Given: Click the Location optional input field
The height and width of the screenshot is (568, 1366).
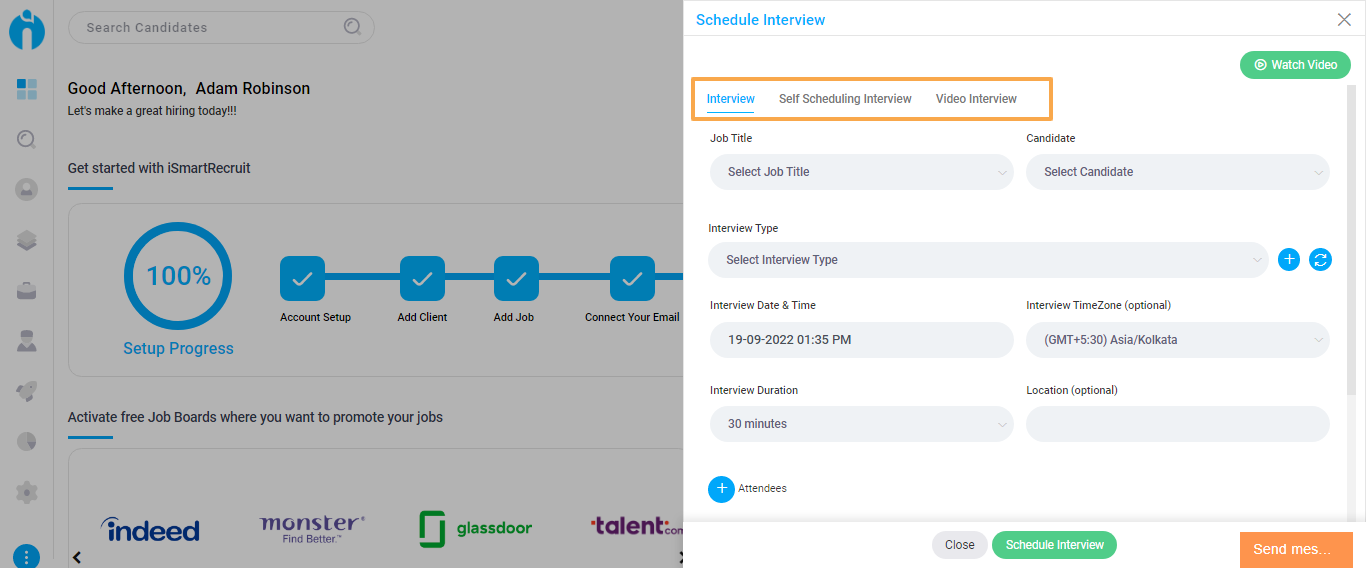Looking at the screenshot, I should pyautogui.click(x=1178, y=424).
